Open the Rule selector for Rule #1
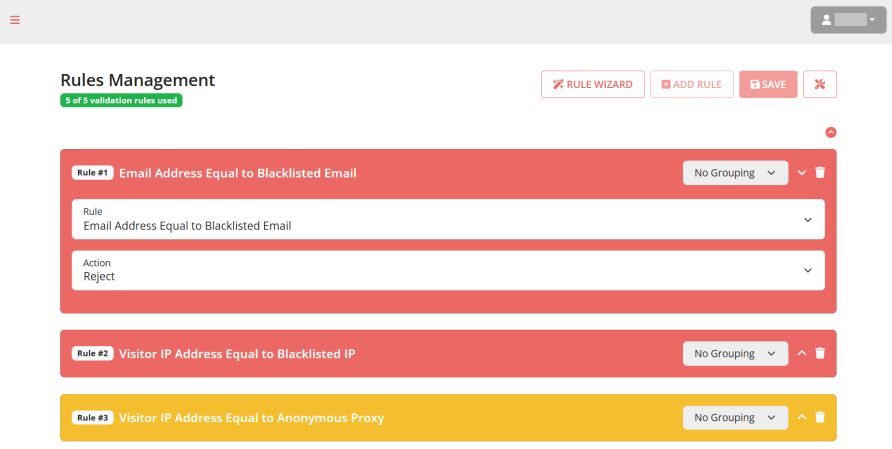 click(448, 219)
